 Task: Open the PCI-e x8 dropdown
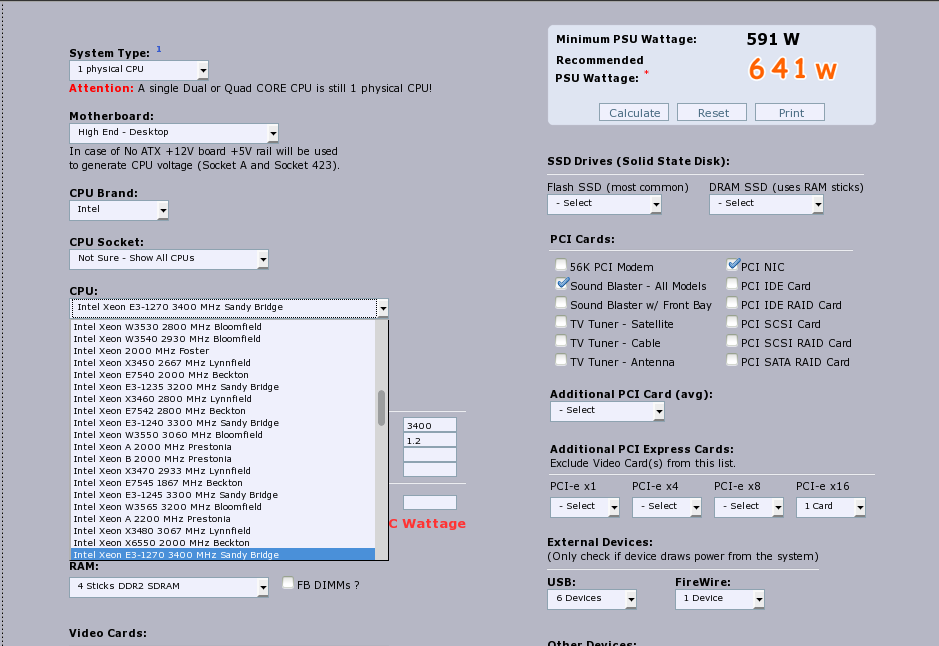click(x=749, y=507)
